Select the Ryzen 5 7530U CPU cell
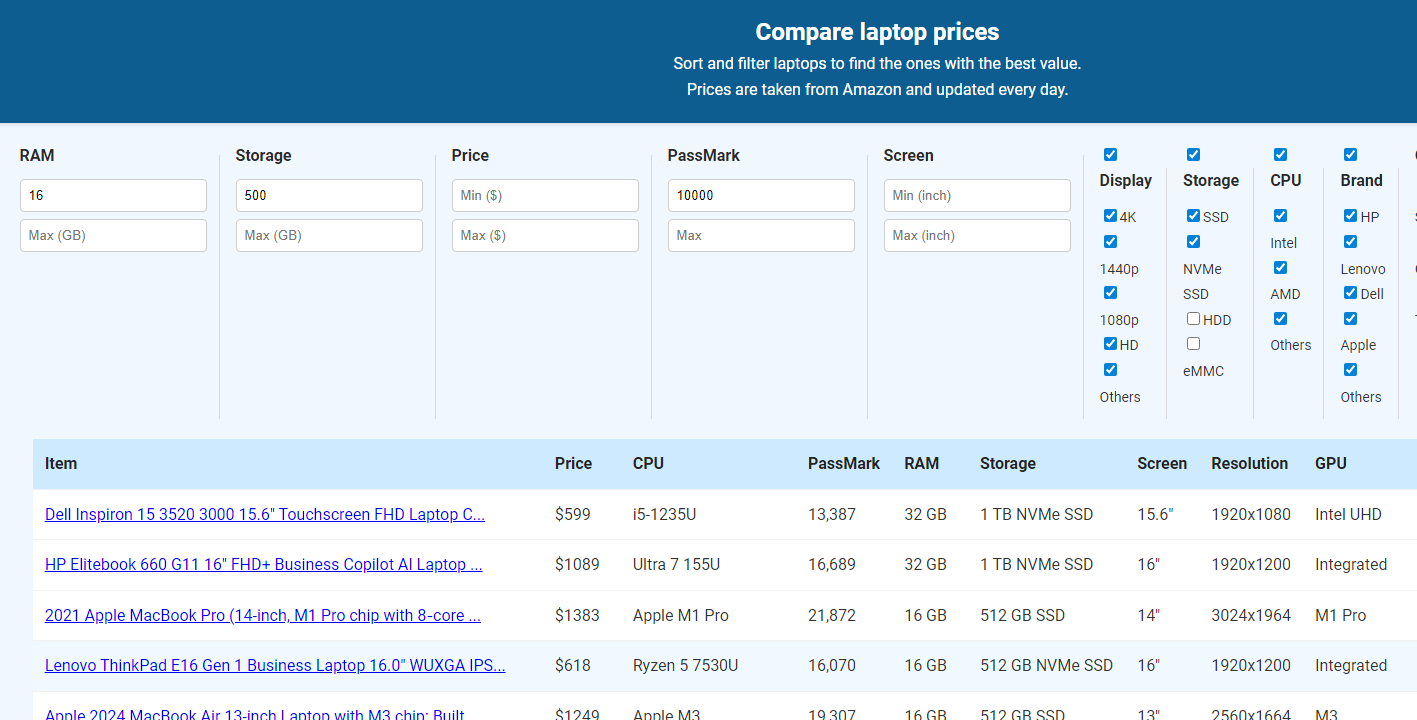 pos(685,665)
